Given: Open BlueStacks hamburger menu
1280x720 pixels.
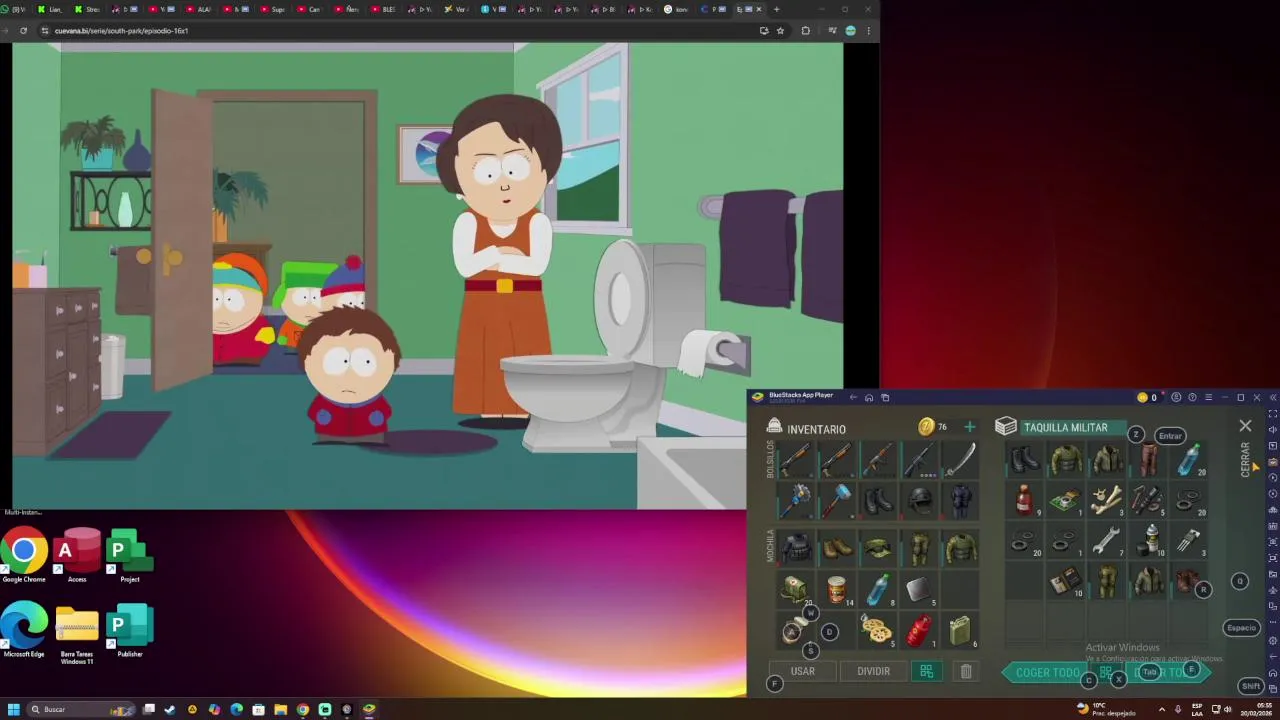Looking at the screenshot, I should [x=1208, y=398].
